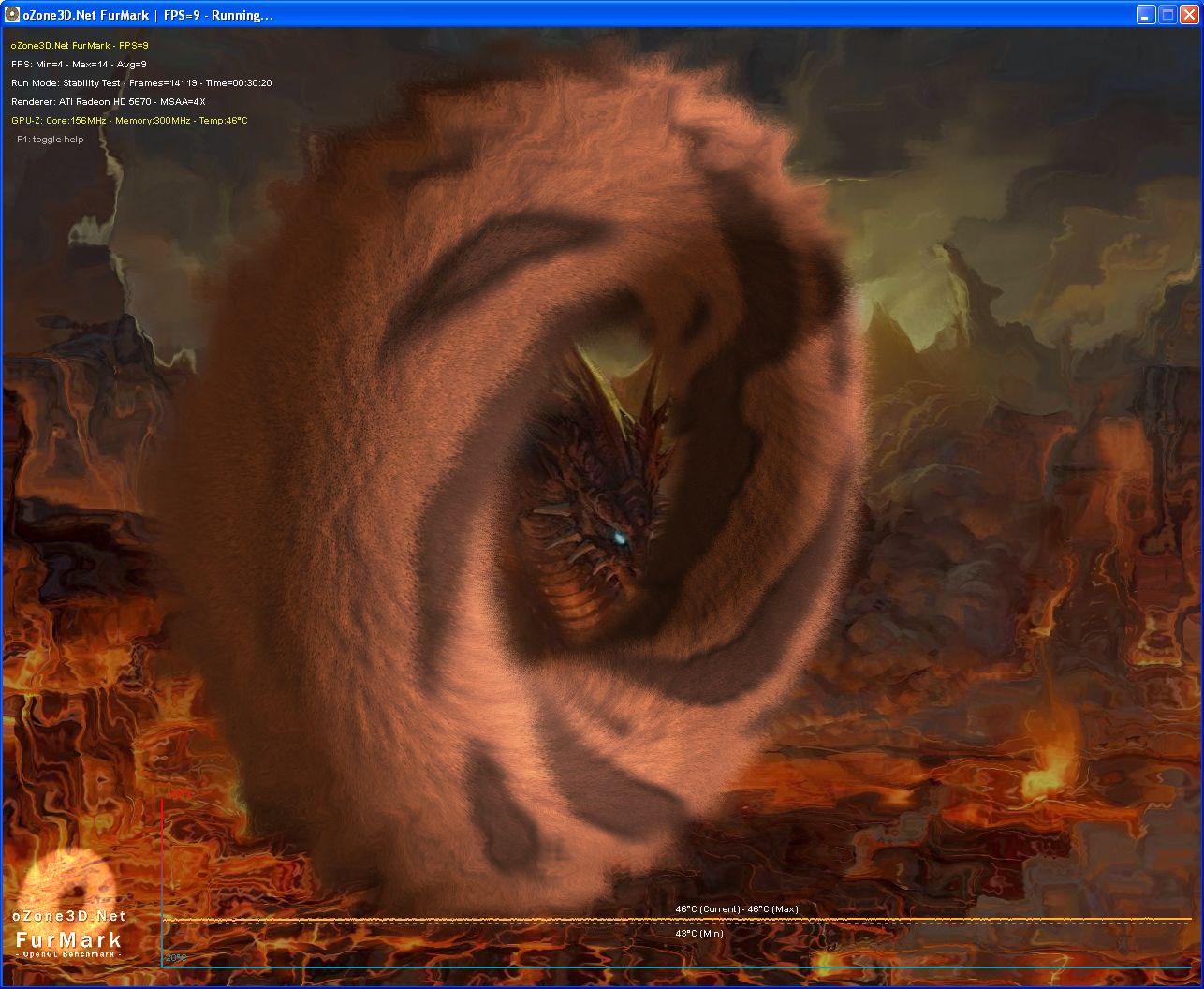Click the "FPS: Min=4 - Max=14 - Avg=9" line
Image resolution: width=1204 pixels, height=989 pixels.
coord(79,64)
